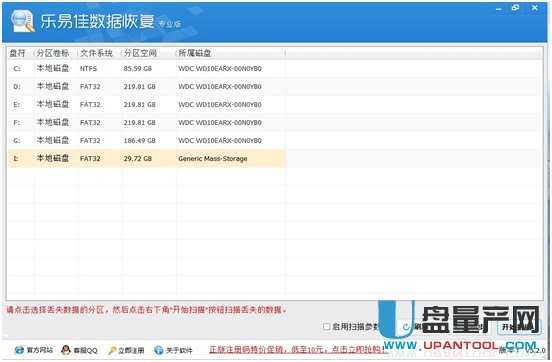The height and width of the screenshot is (362, 552).
Task: Select the C: NTFS 85.59 GB partition row
Action: click(x=146, y=68)
